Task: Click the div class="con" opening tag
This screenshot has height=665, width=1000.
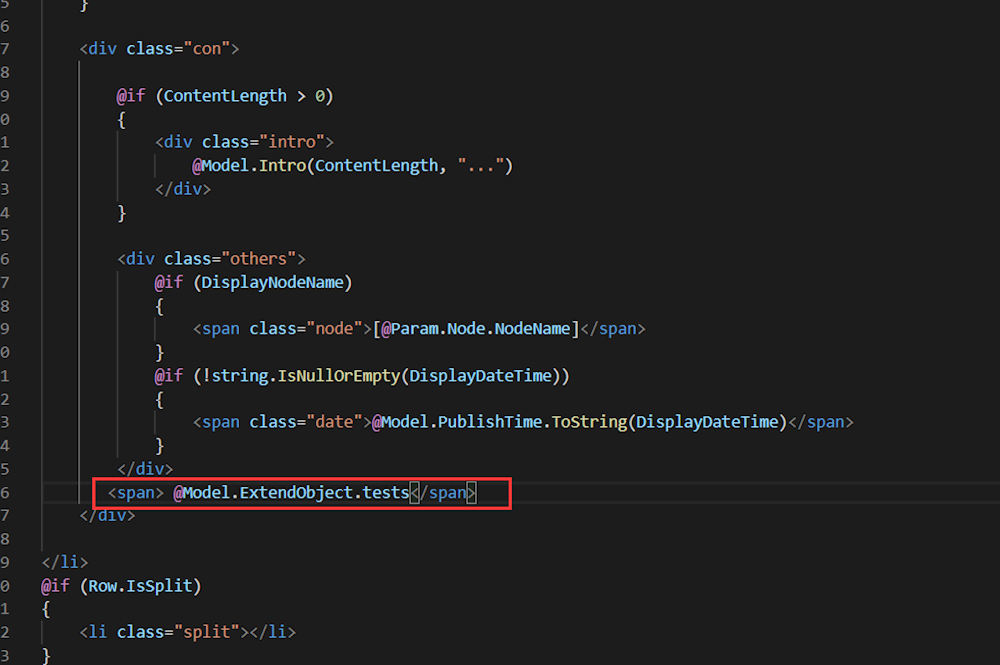Action: [x=159, y=48]
